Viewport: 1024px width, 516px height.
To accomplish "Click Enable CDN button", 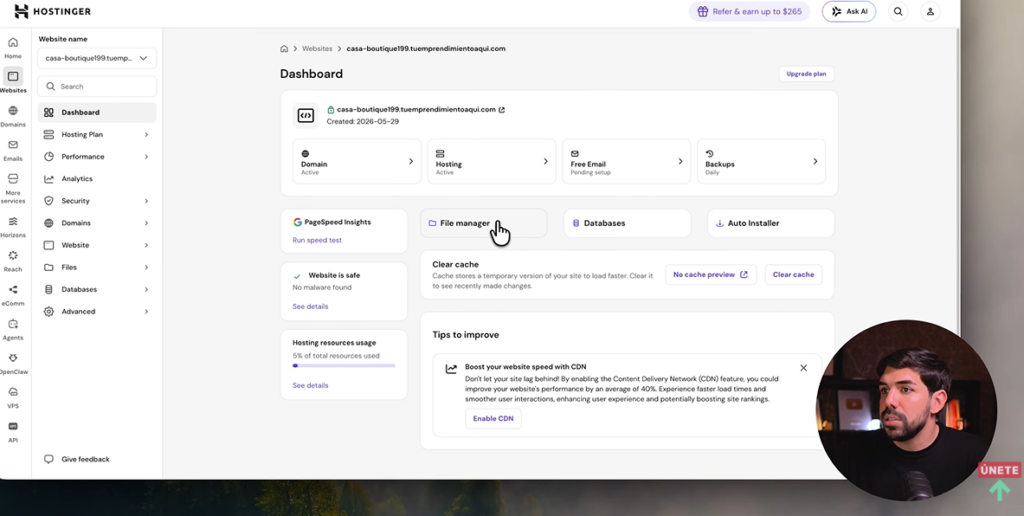I will (493, 419).
